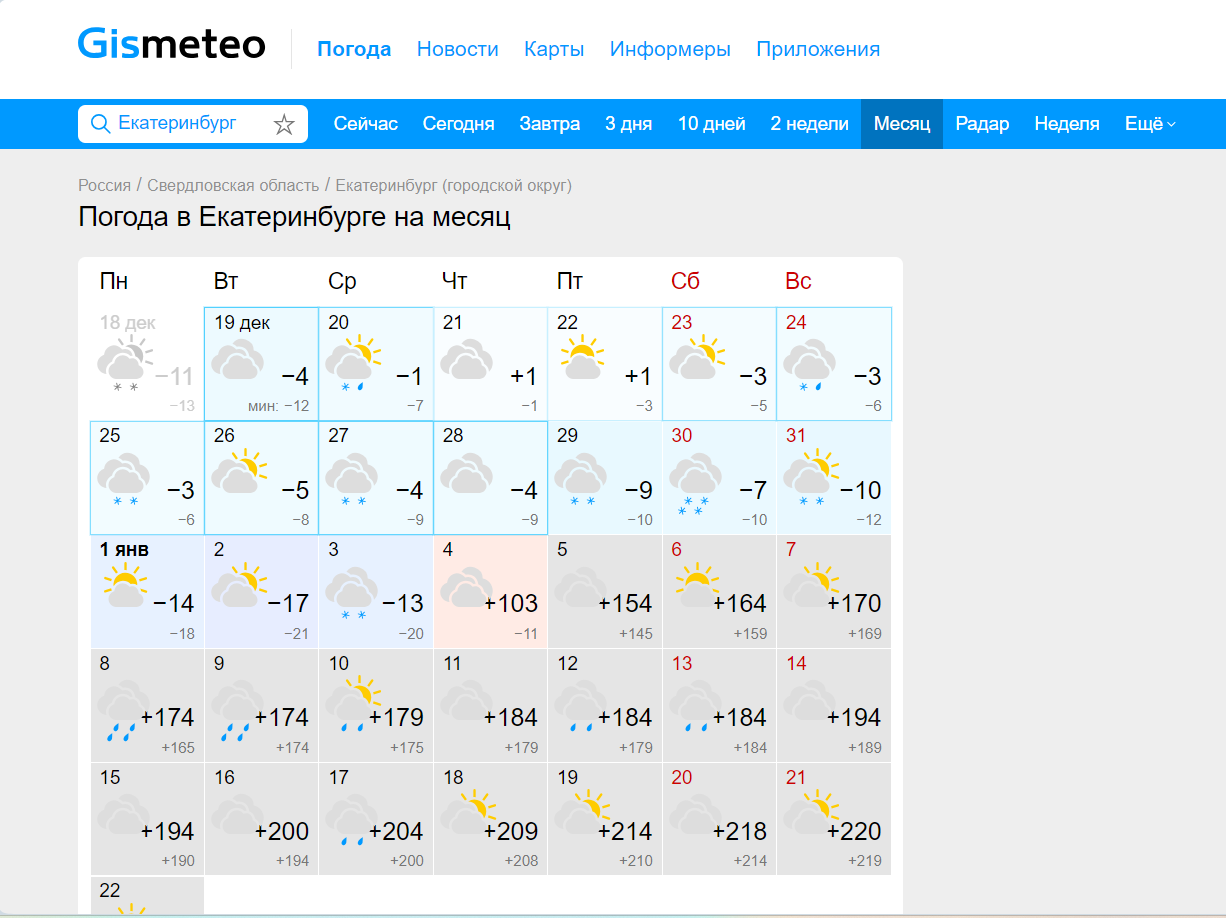Follow the Россия breadcrumb link
Screen dimensions: 1226x918
pos(105,185)
